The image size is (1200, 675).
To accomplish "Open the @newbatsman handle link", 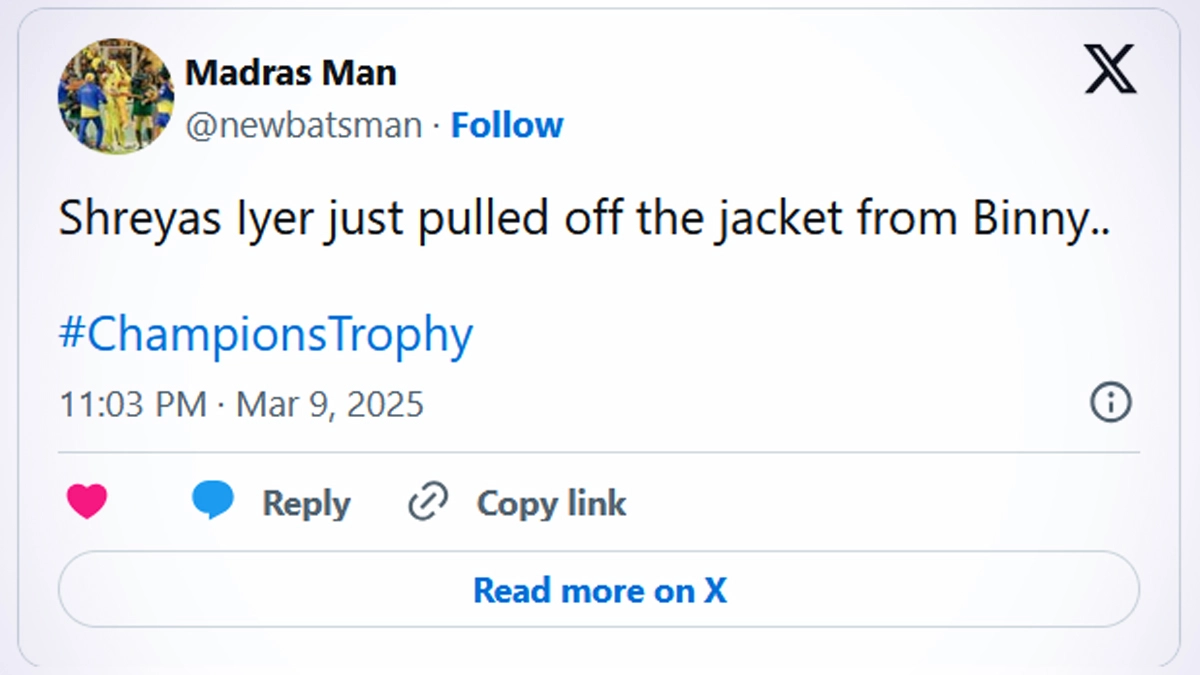I will coord(304,125).
